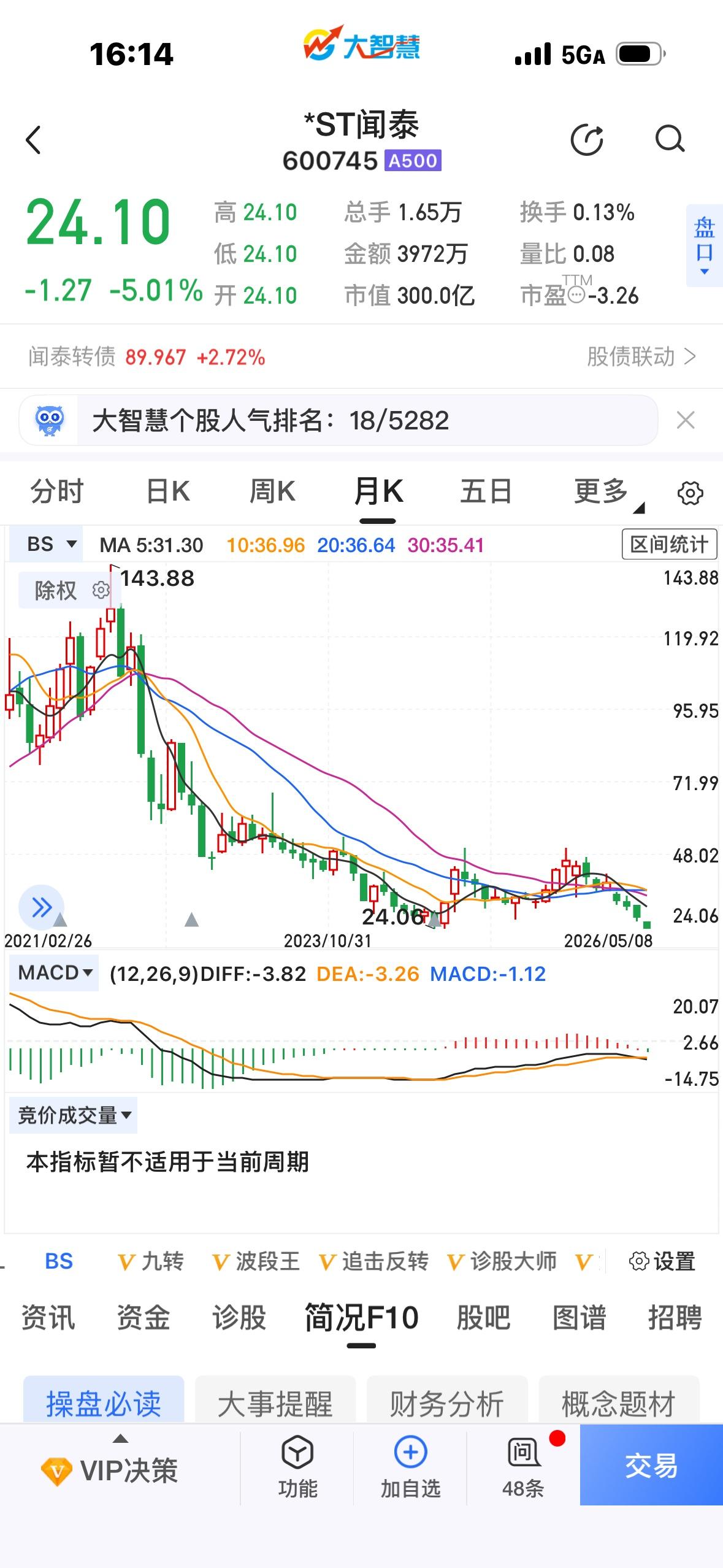Tap the 市盈 TTM info icon
The image size is (723, 1568).
coord(576,296)
